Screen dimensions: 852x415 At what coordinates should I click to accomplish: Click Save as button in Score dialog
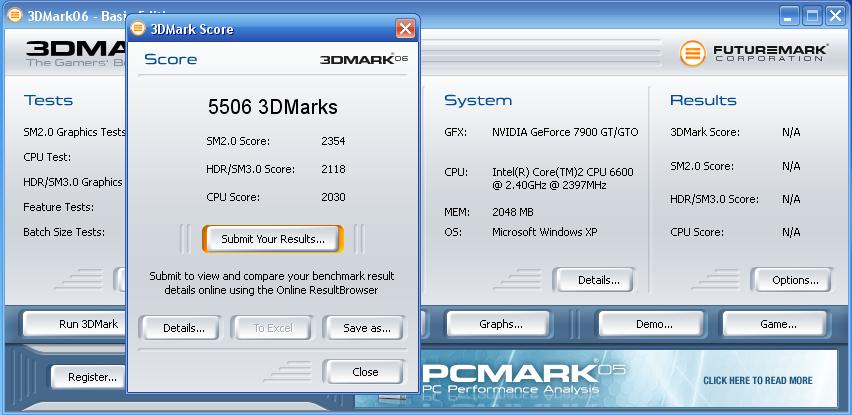click(367, 328)
